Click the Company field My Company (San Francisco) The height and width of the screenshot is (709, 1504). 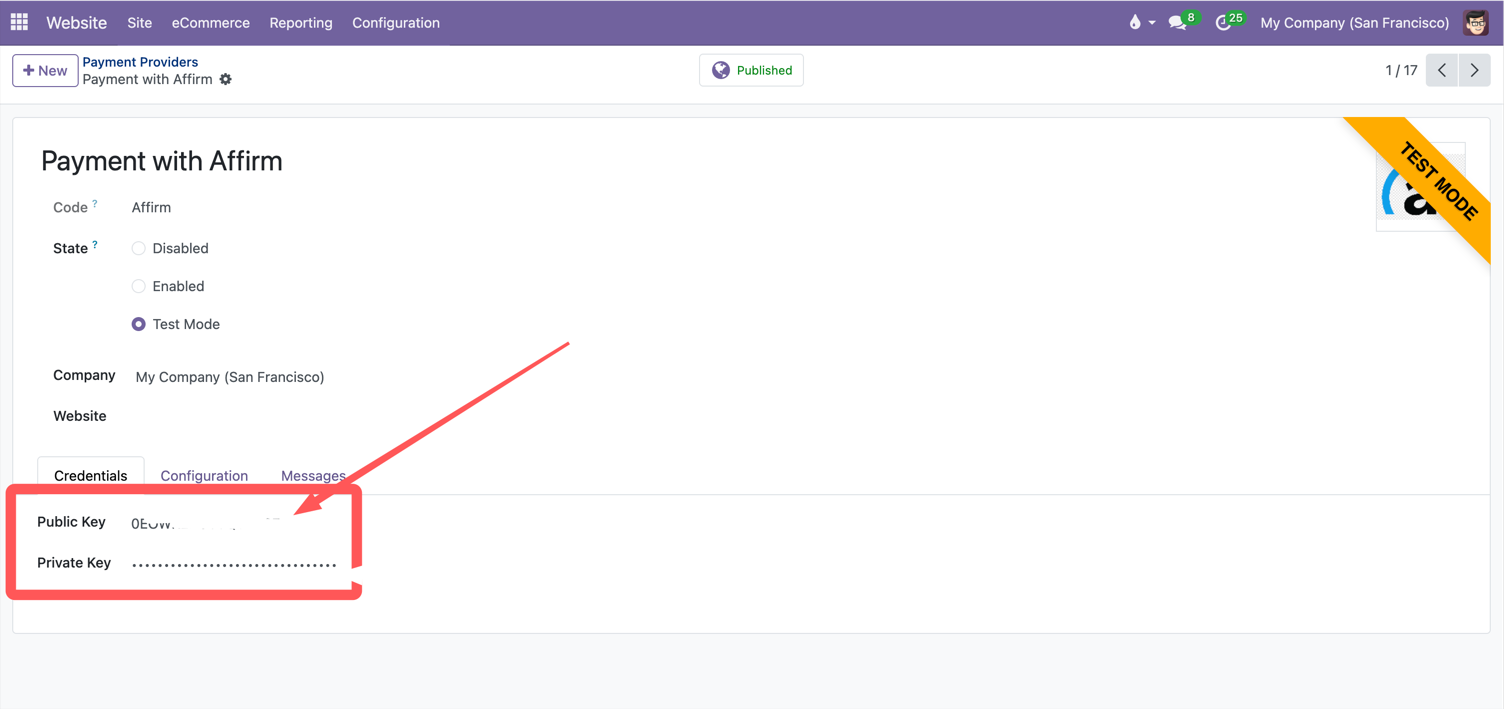coord(230,377)
